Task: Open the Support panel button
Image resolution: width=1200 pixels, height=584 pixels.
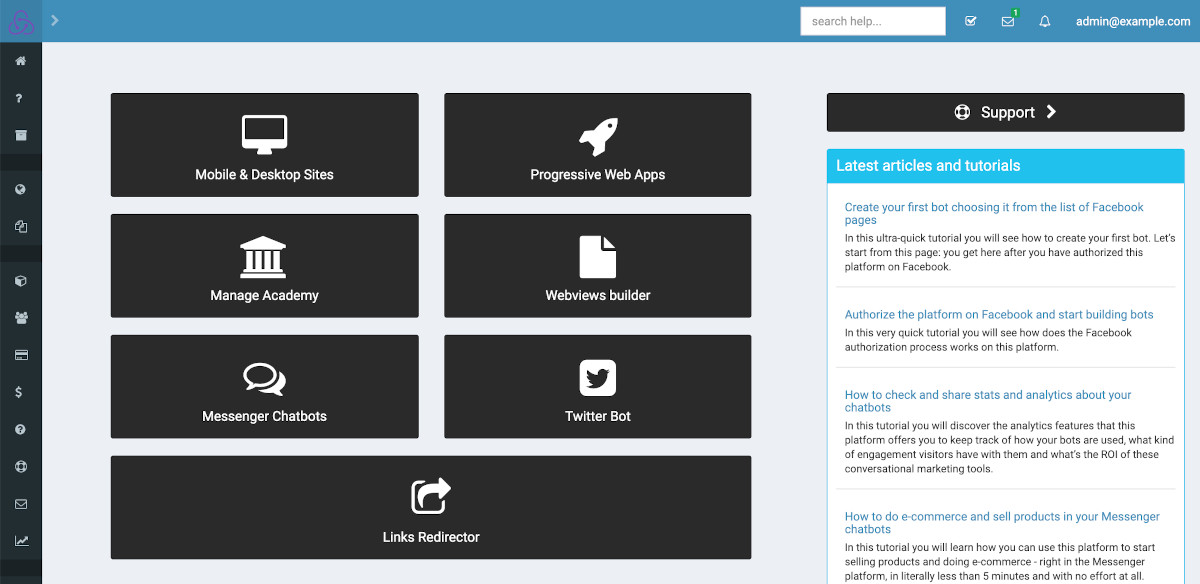Action: pyautogui.click(x=1005, y=112)
